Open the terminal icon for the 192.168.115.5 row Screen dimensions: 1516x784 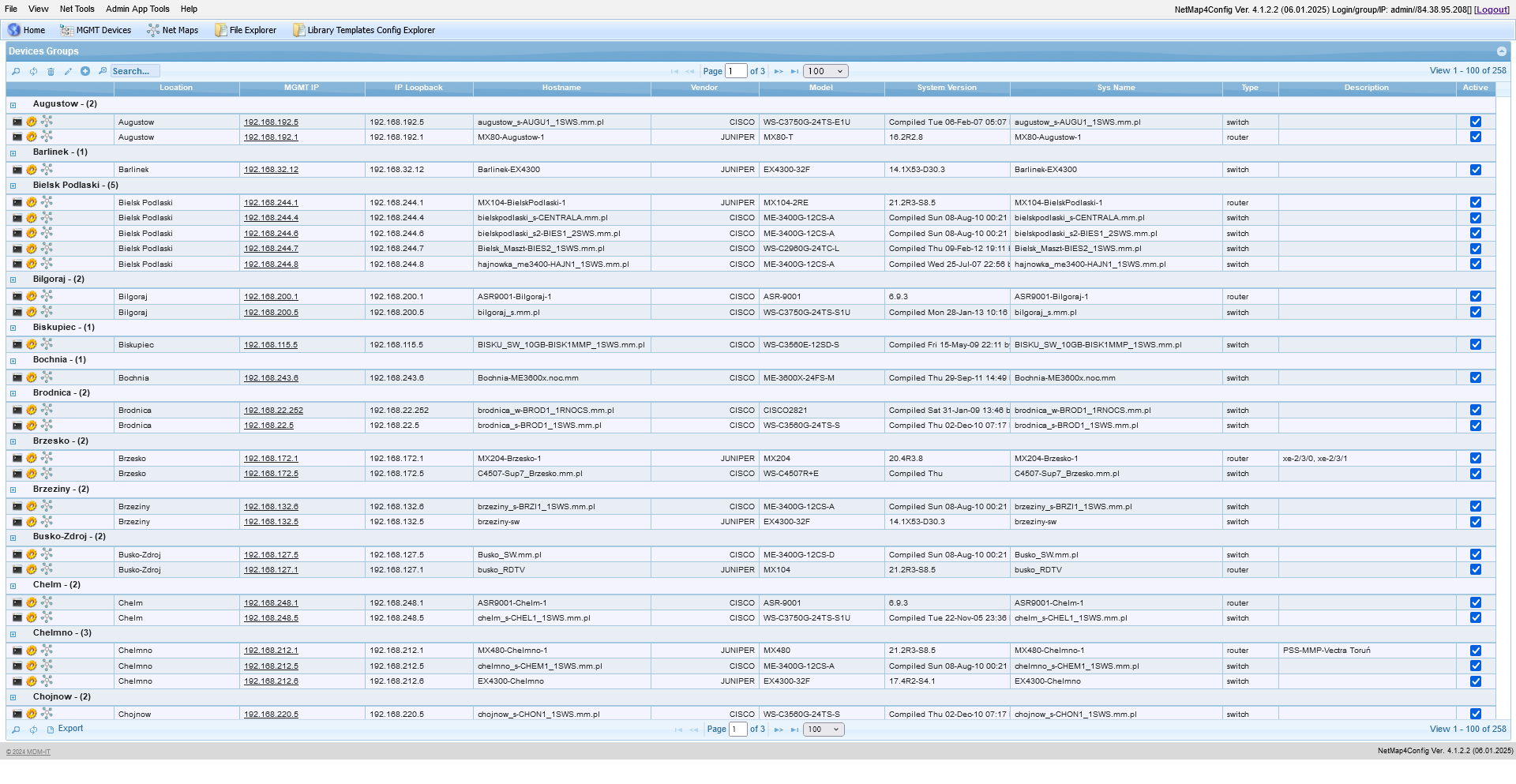(x=17, y=344)
